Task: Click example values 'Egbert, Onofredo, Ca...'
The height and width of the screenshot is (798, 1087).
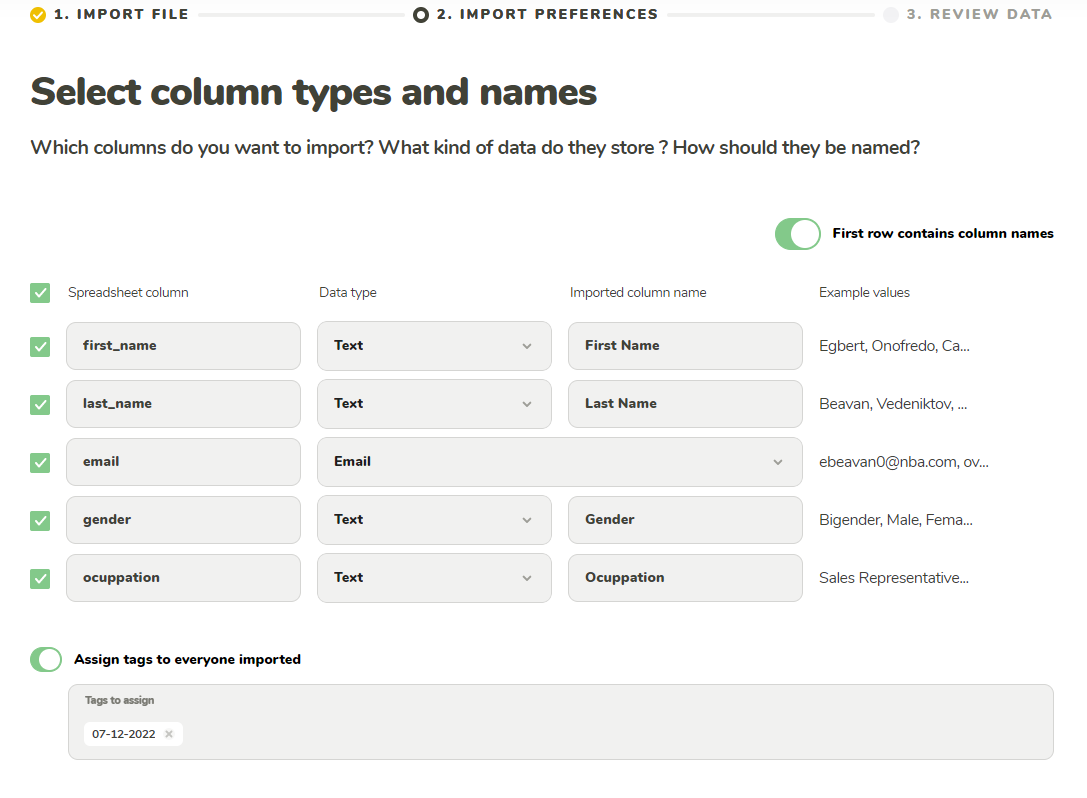Action: click(894, 346)
